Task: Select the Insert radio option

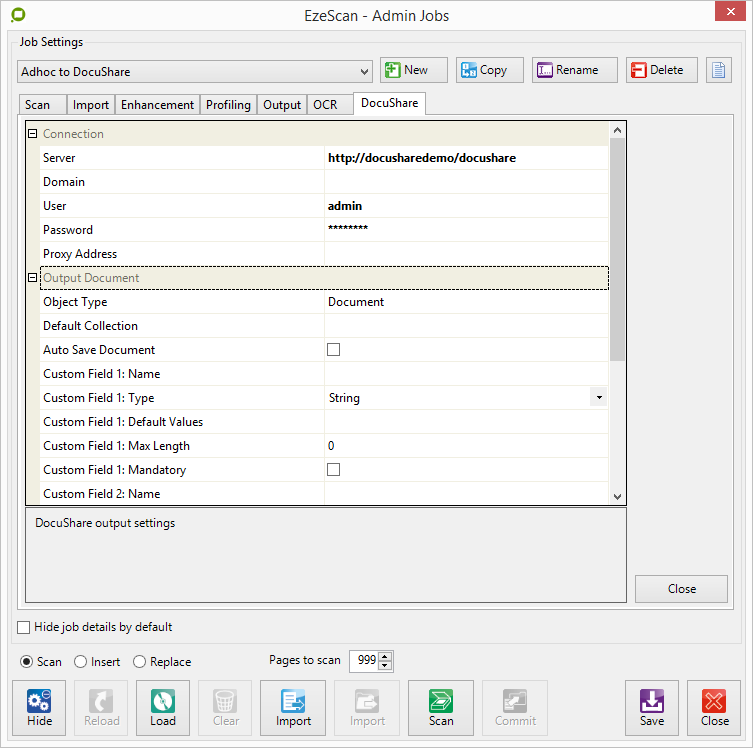Action: [x=82, y=662]
